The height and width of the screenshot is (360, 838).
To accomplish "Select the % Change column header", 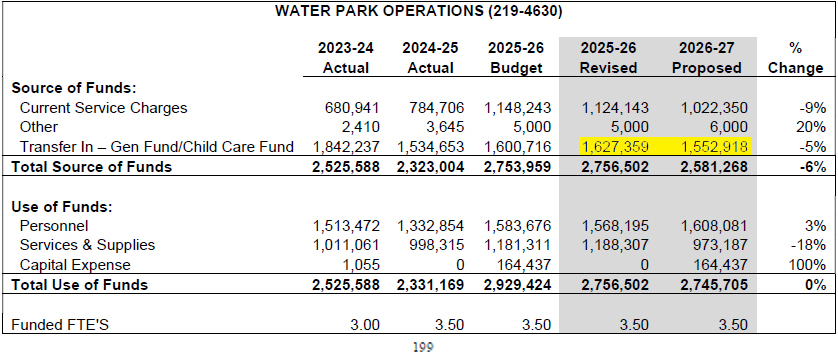I will [x=796, y=58].
